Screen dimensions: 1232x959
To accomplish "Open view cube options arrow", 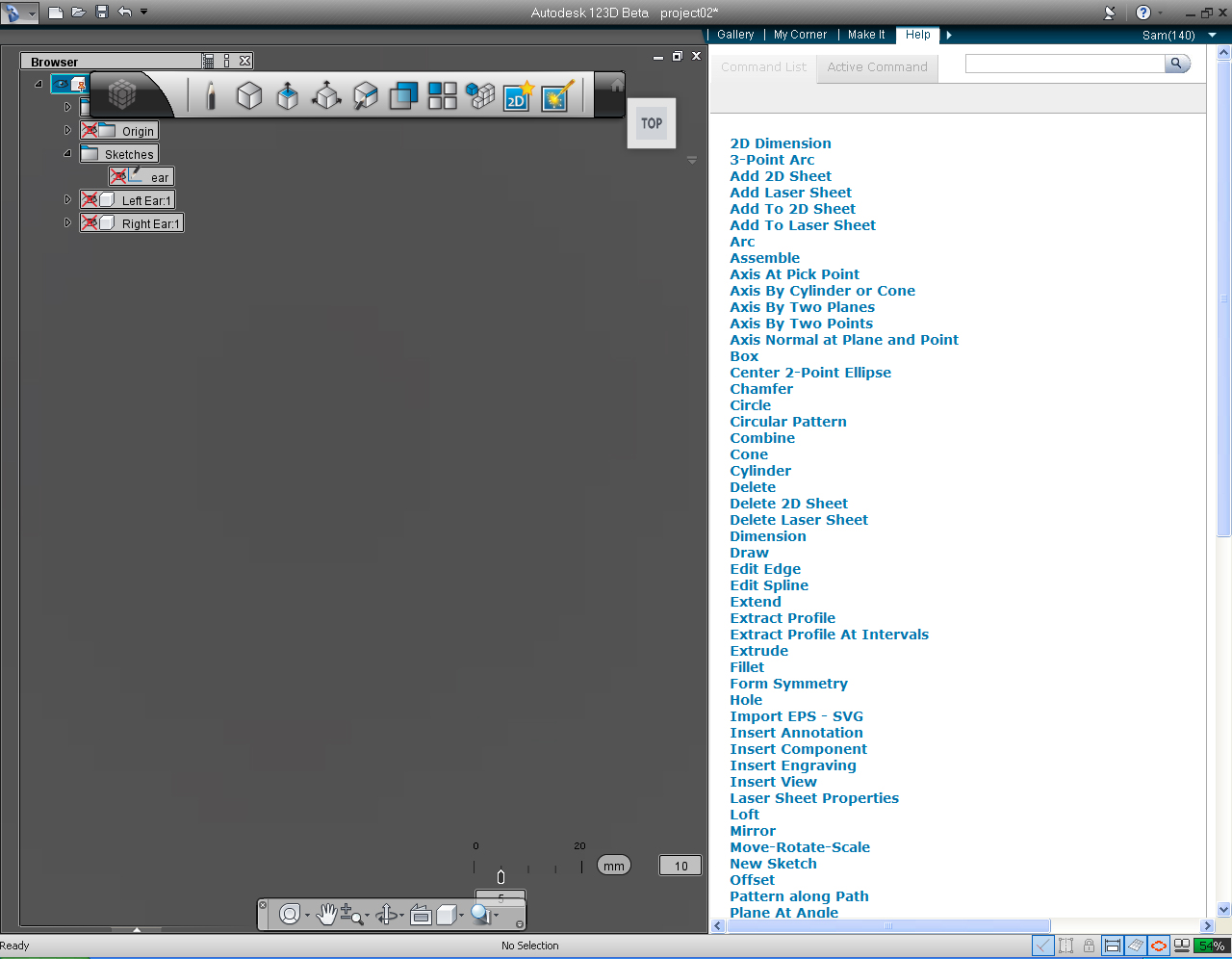I will click(x=692, y=160).
